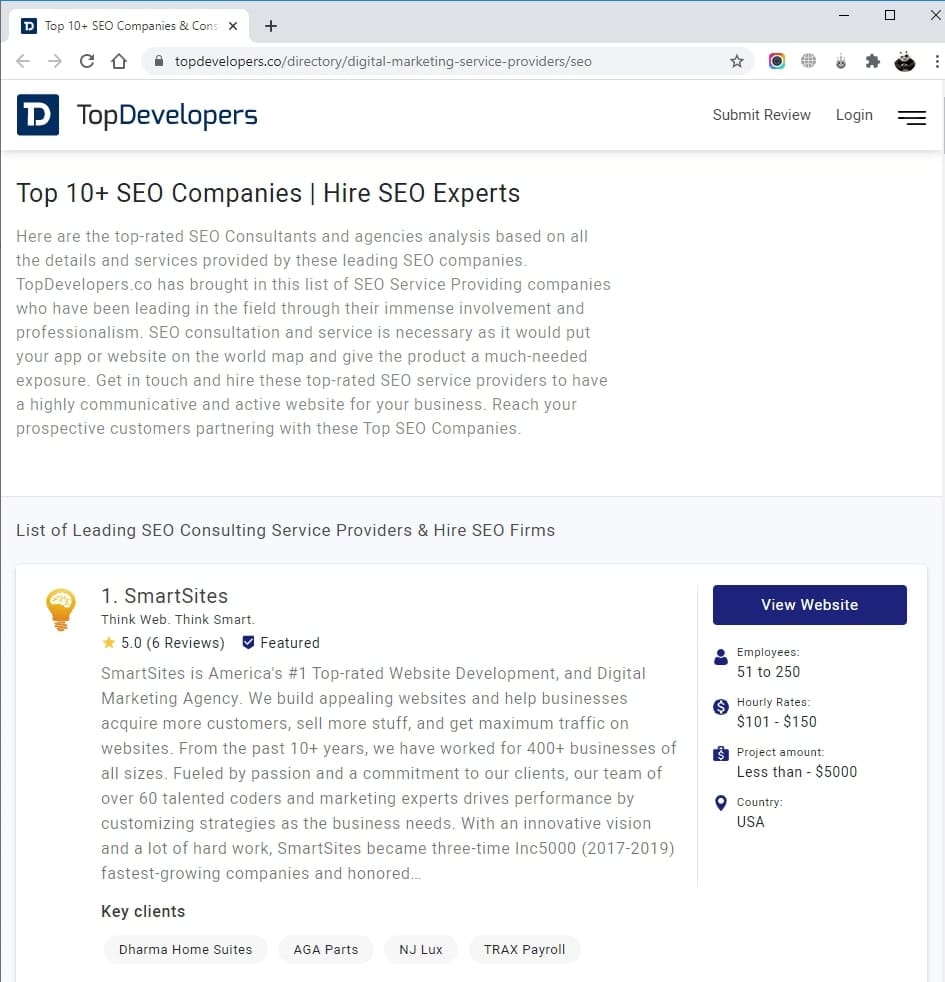
Task: Click the SmartSites lightbulb logo
Action: click(61, 609)
